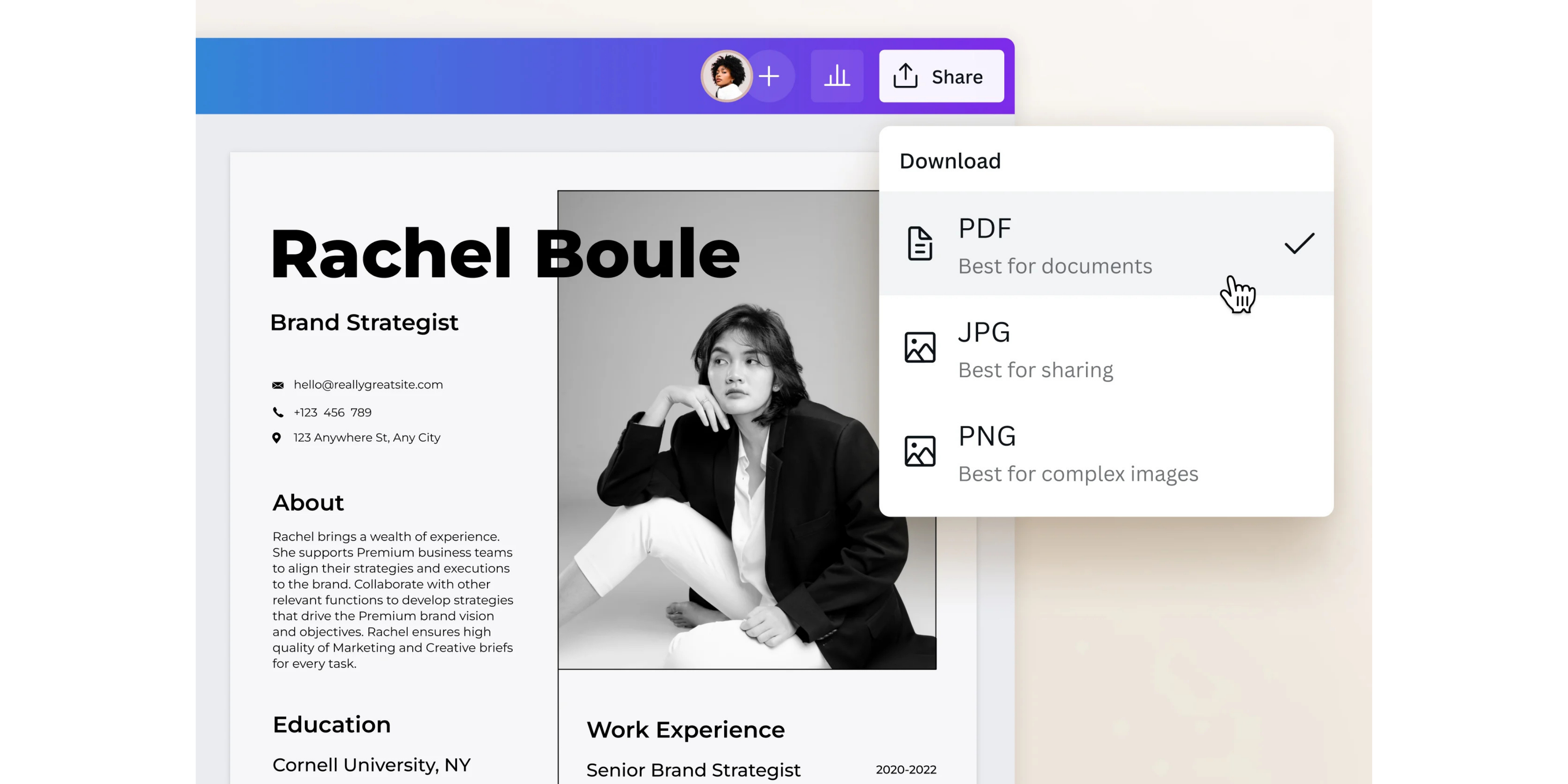Select the Cornell University, NY text
Image resolution: width=1568 pixels, height=784 pixels.
[372, 765]
